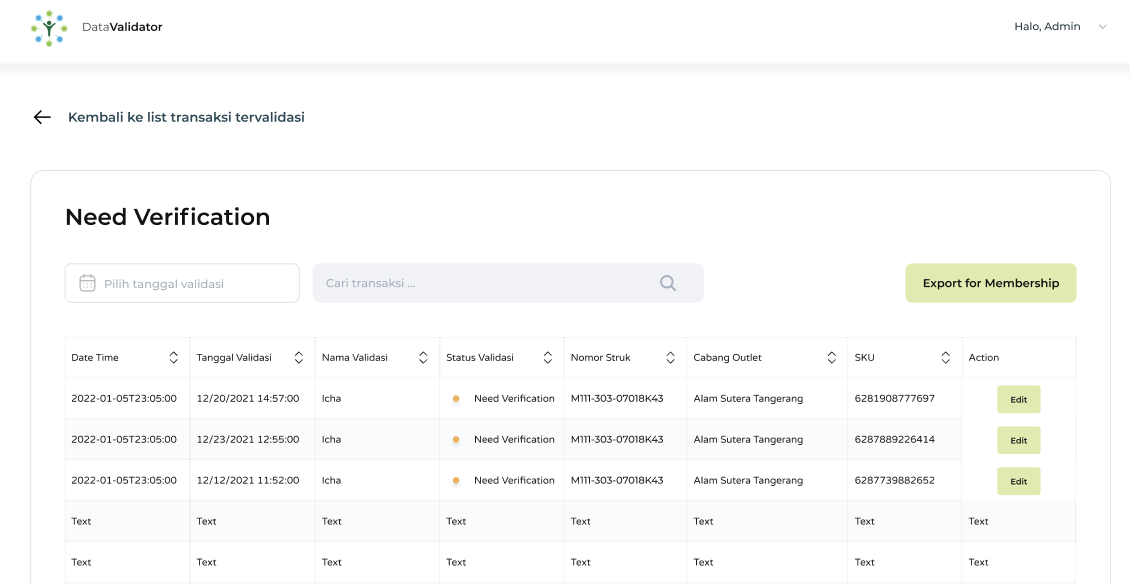Click the back arrow icon

pyautogui.click(x=41, y=117)
